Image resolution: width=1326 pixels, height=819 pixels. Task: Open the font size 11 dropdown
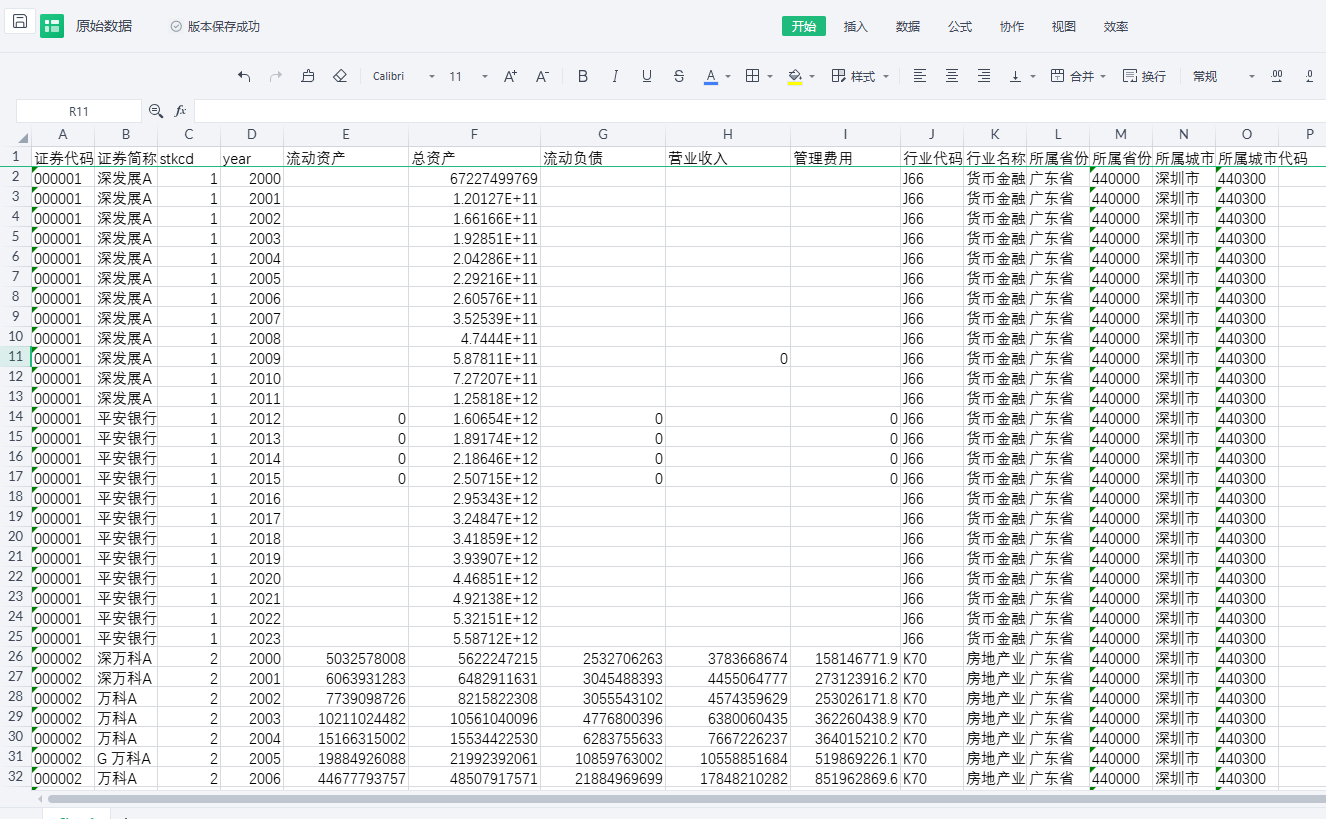tap(468, 76)
